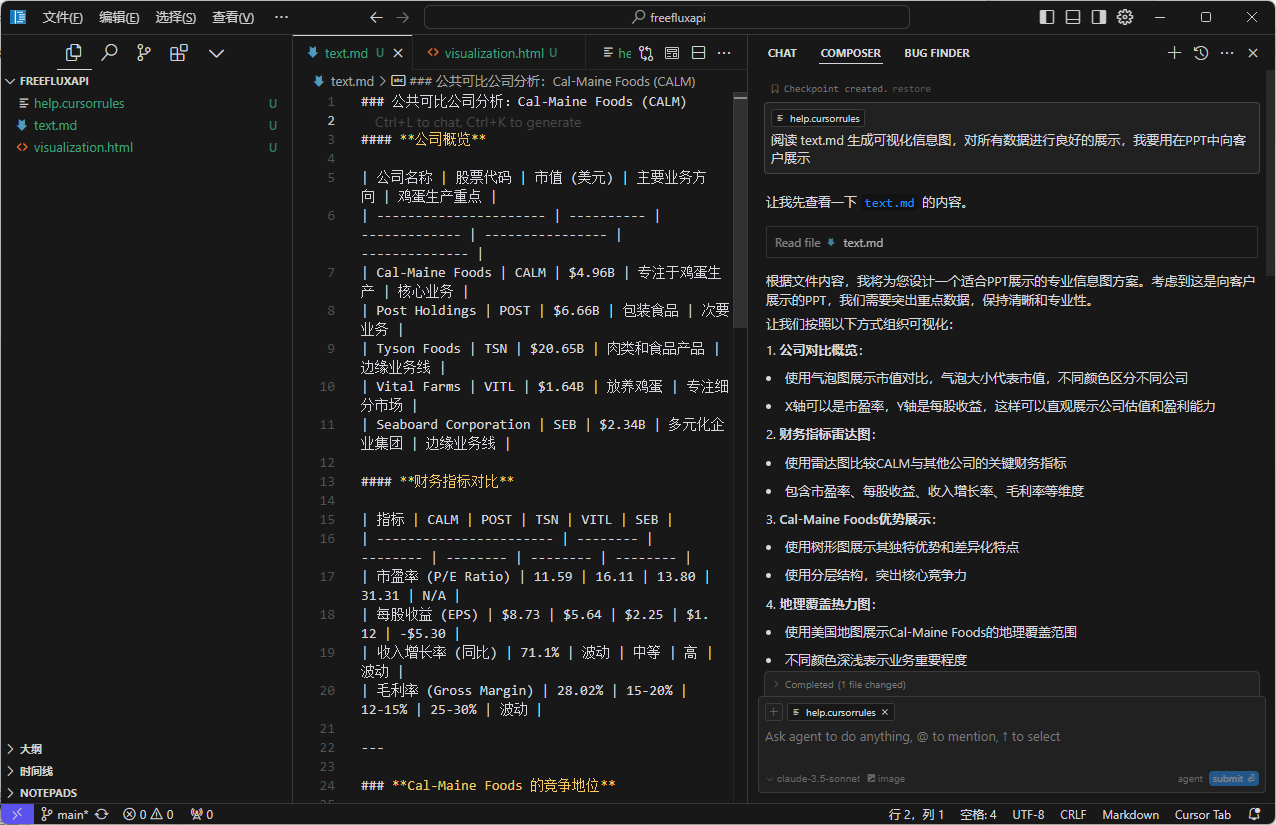Open the 文件(F) menu
Viewport: 1276px width, 825px height.
pyautogui.click(x=63, y=17)
